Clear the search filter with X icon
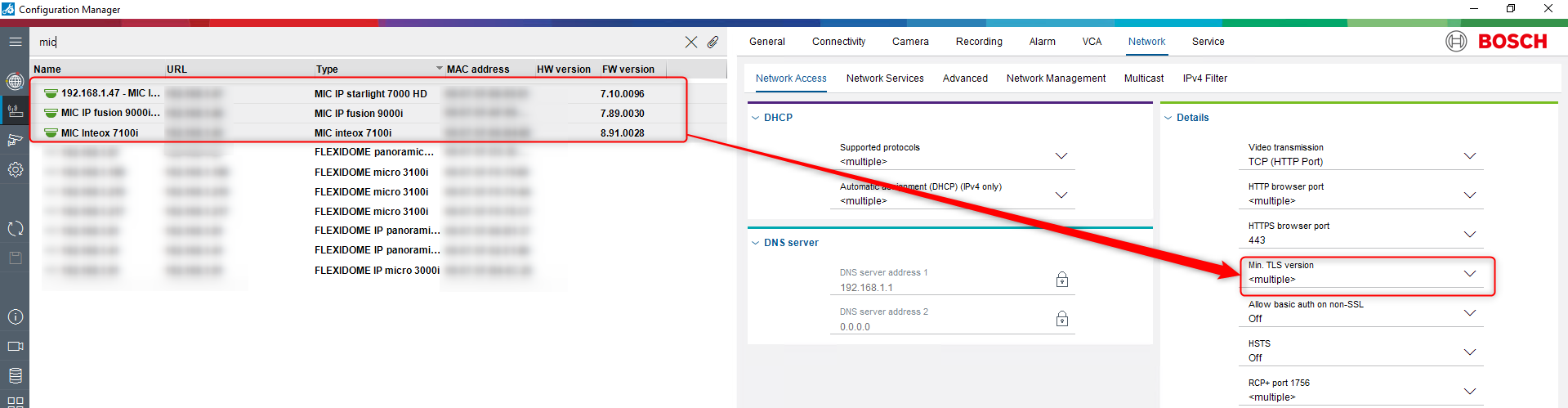The image size is (1568, 408). [x=690, y=42]
